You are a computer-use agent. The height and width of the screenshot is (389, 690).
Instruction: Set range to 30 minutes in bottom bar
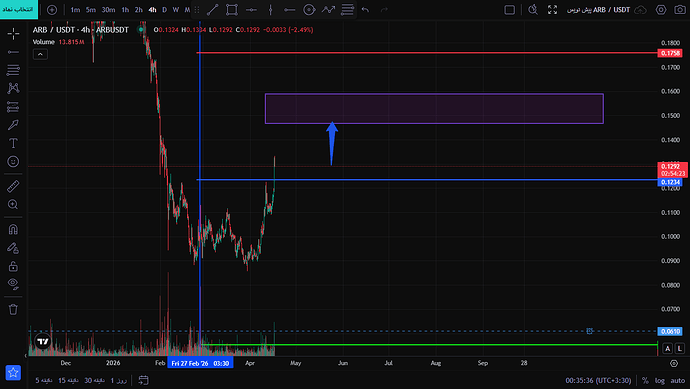[94, 380]
